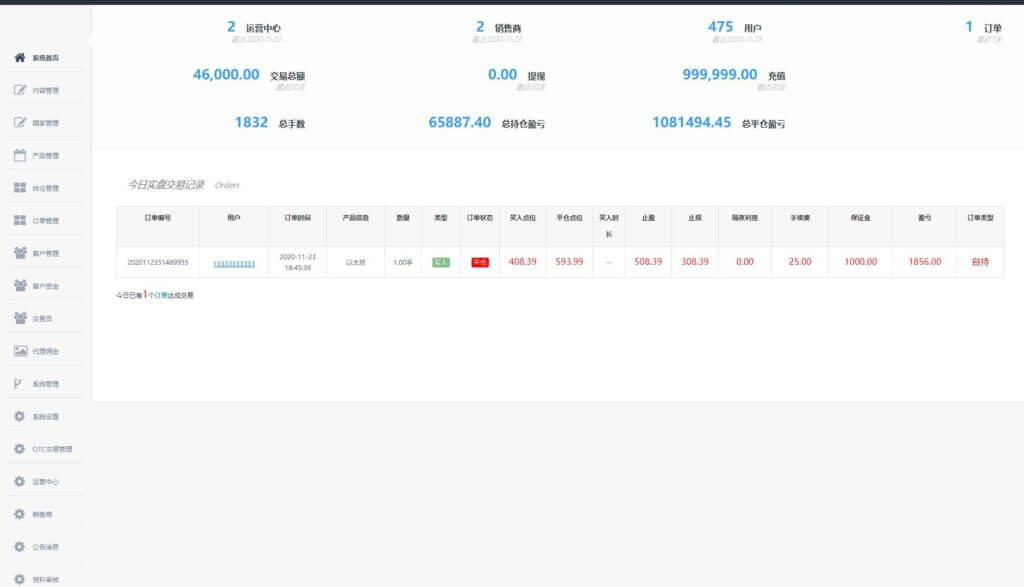Click the margin value 1000.00
The height and width of the screenshot is (587, 1024).
coord(861,262)
